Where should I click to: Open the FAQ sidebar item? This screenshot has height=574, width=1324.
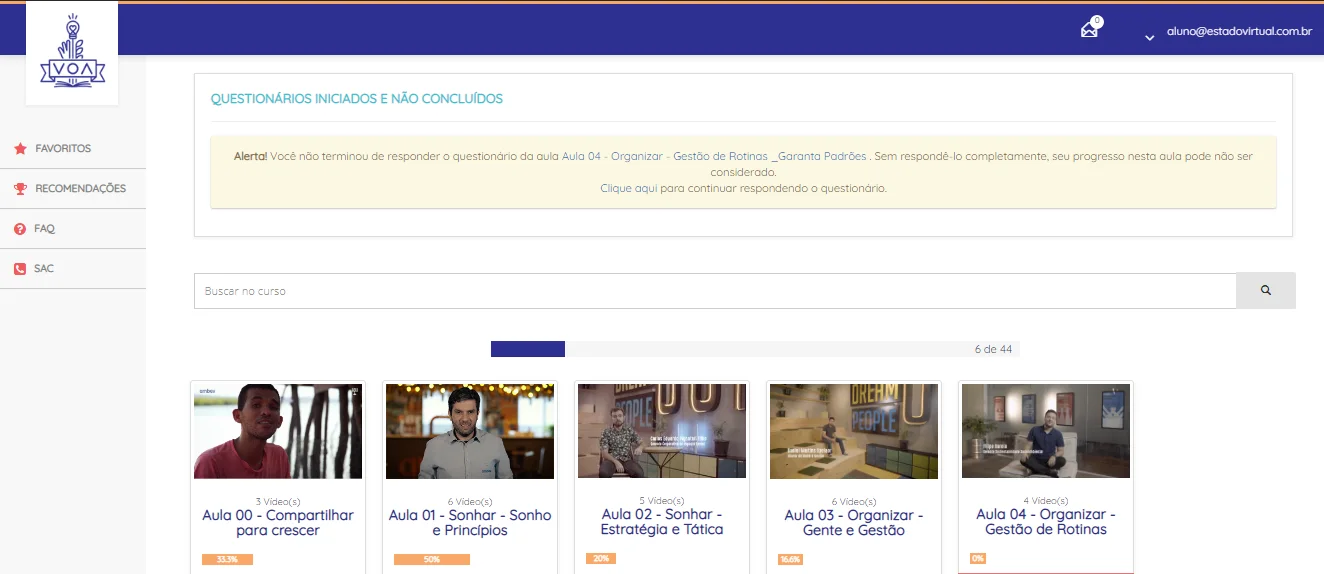click(73, 229)
